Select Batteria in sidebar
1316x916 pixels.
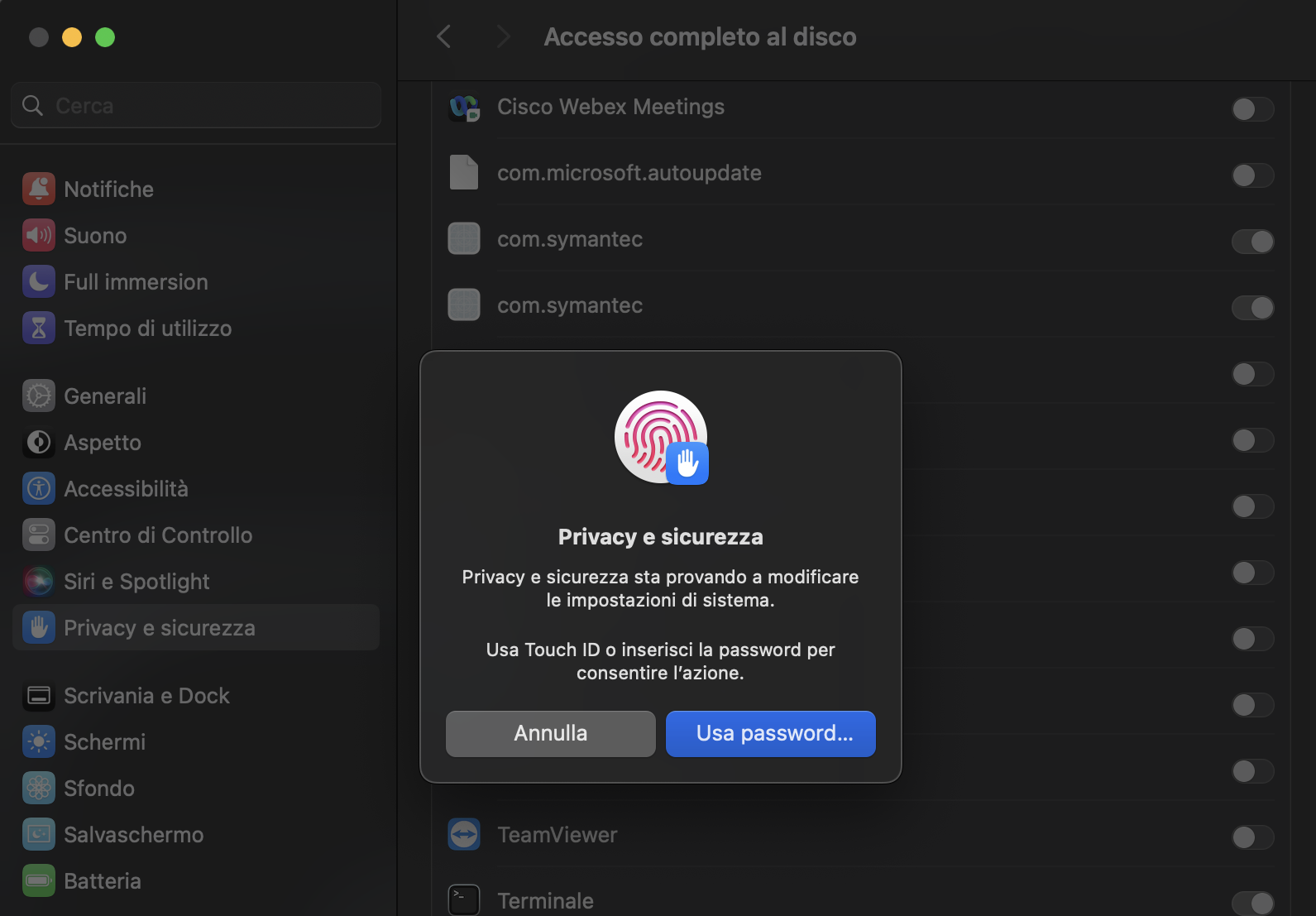(x=196, y=881)
